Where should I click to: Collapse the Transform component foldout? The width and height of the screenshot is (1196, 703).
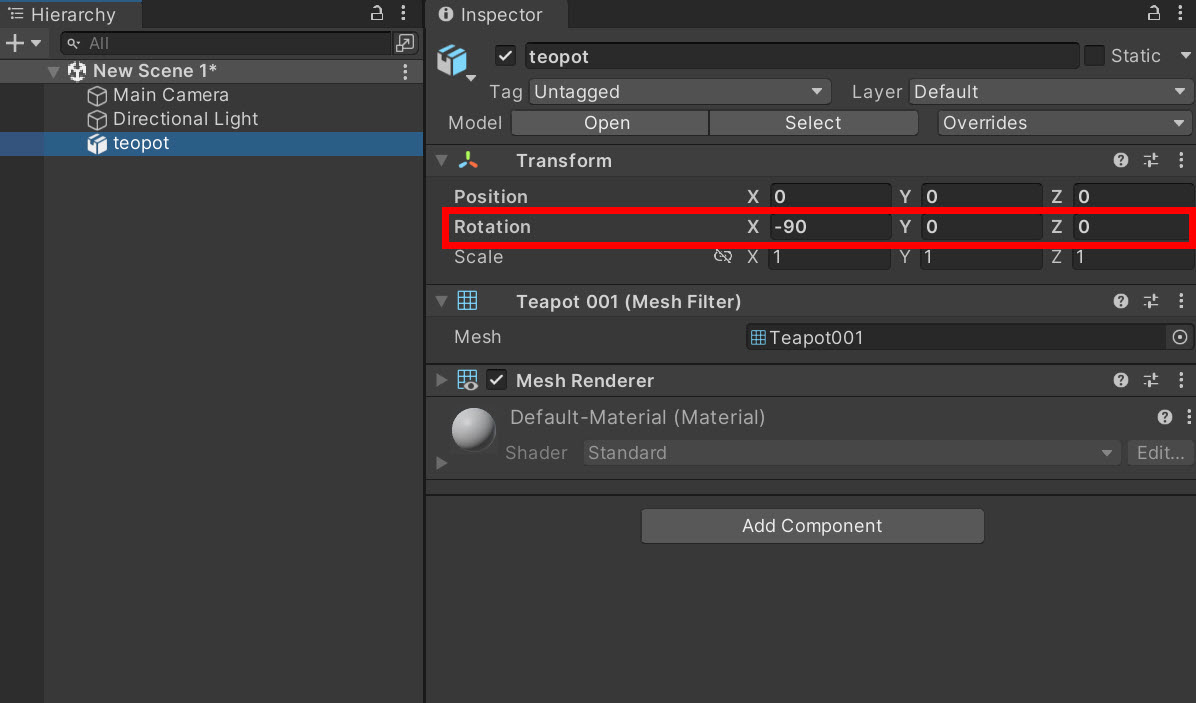[442, 160]
